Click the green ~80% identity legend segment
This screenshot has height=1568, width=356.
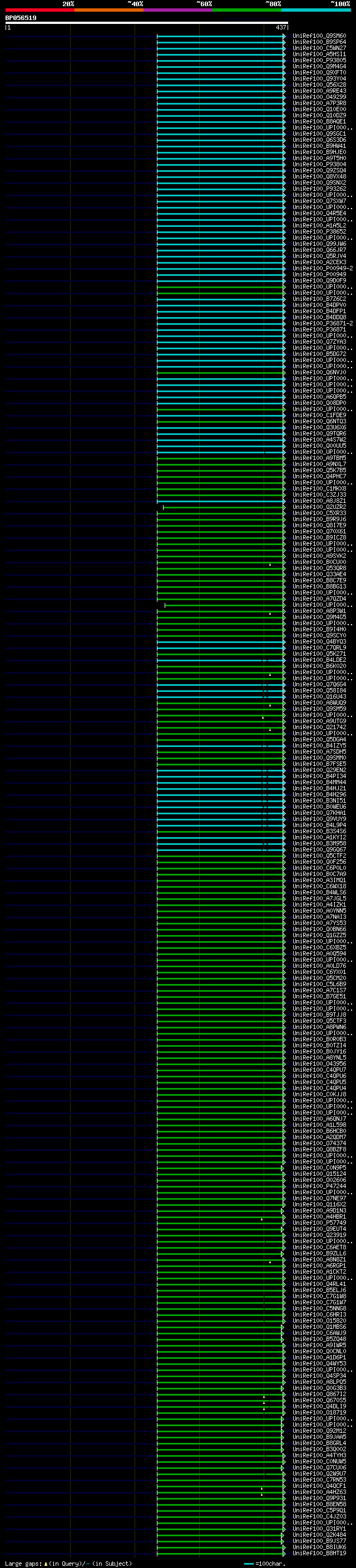pos(246,10)
